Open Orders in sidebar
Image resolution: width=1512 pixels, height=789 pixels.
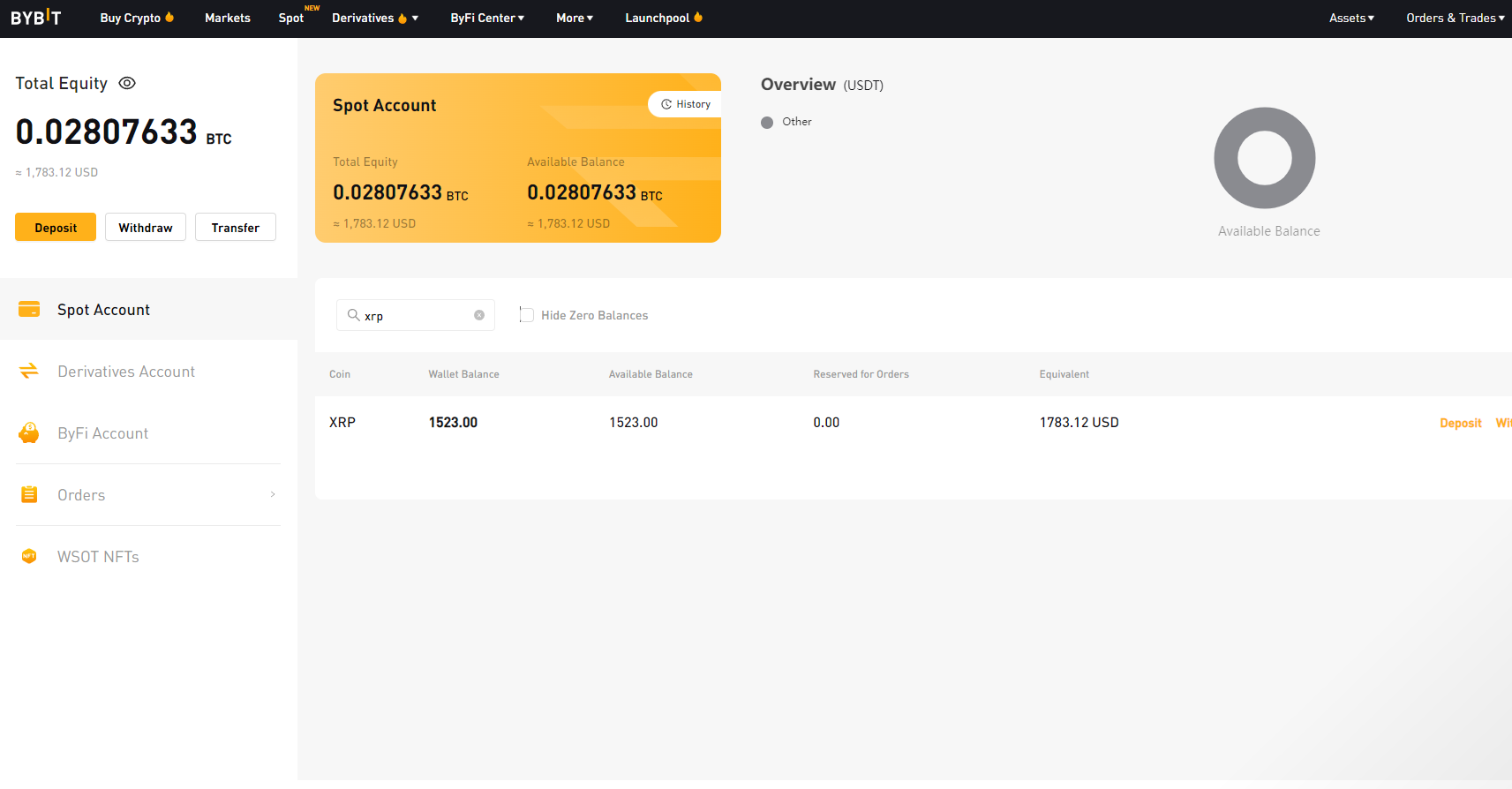(148, 494)
